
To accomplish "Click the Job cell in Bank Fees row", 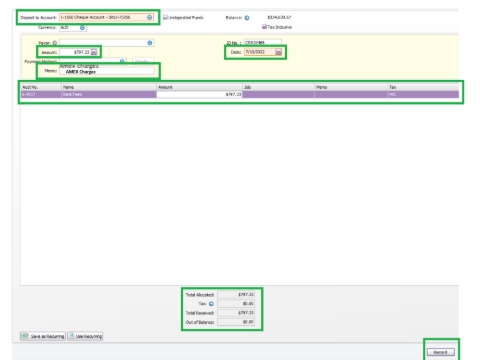I will 278,94.
